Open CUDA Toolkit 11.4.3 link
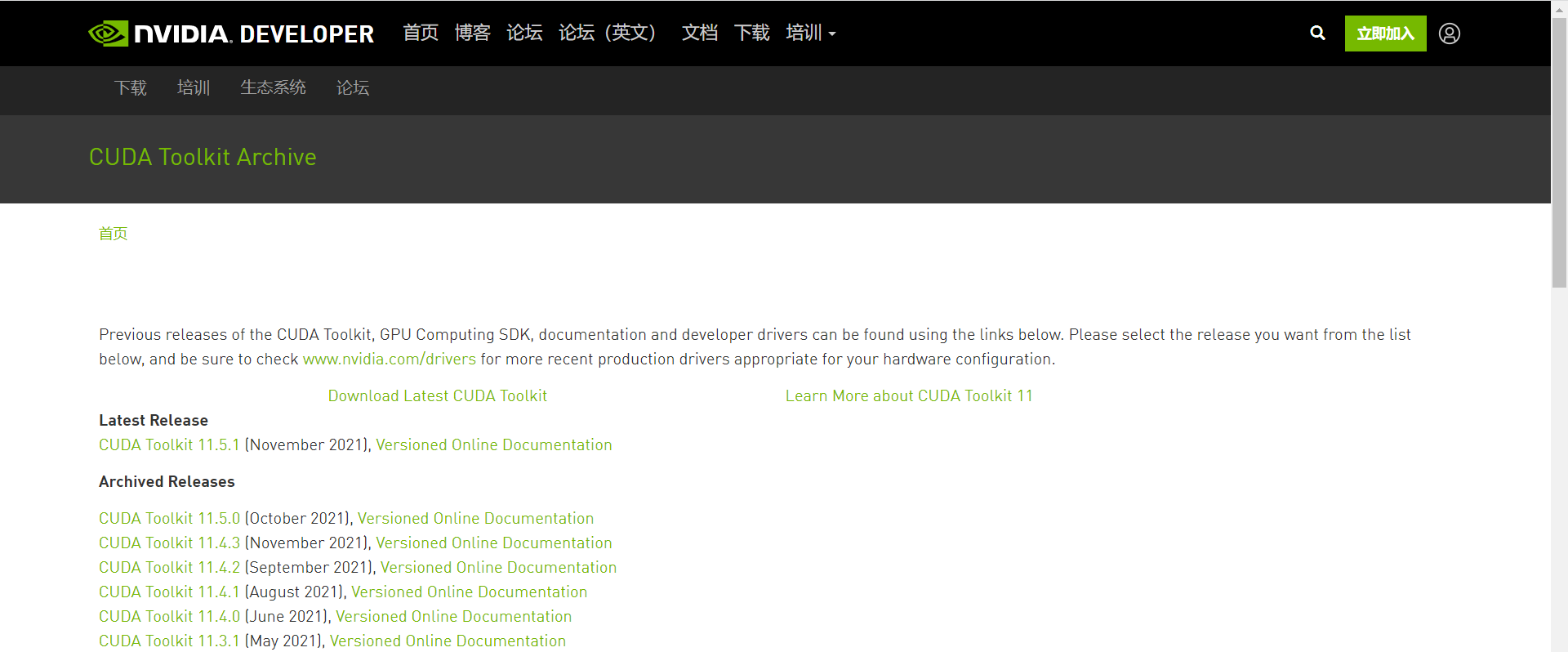The image size is (1568, 652). pos(169,543)
